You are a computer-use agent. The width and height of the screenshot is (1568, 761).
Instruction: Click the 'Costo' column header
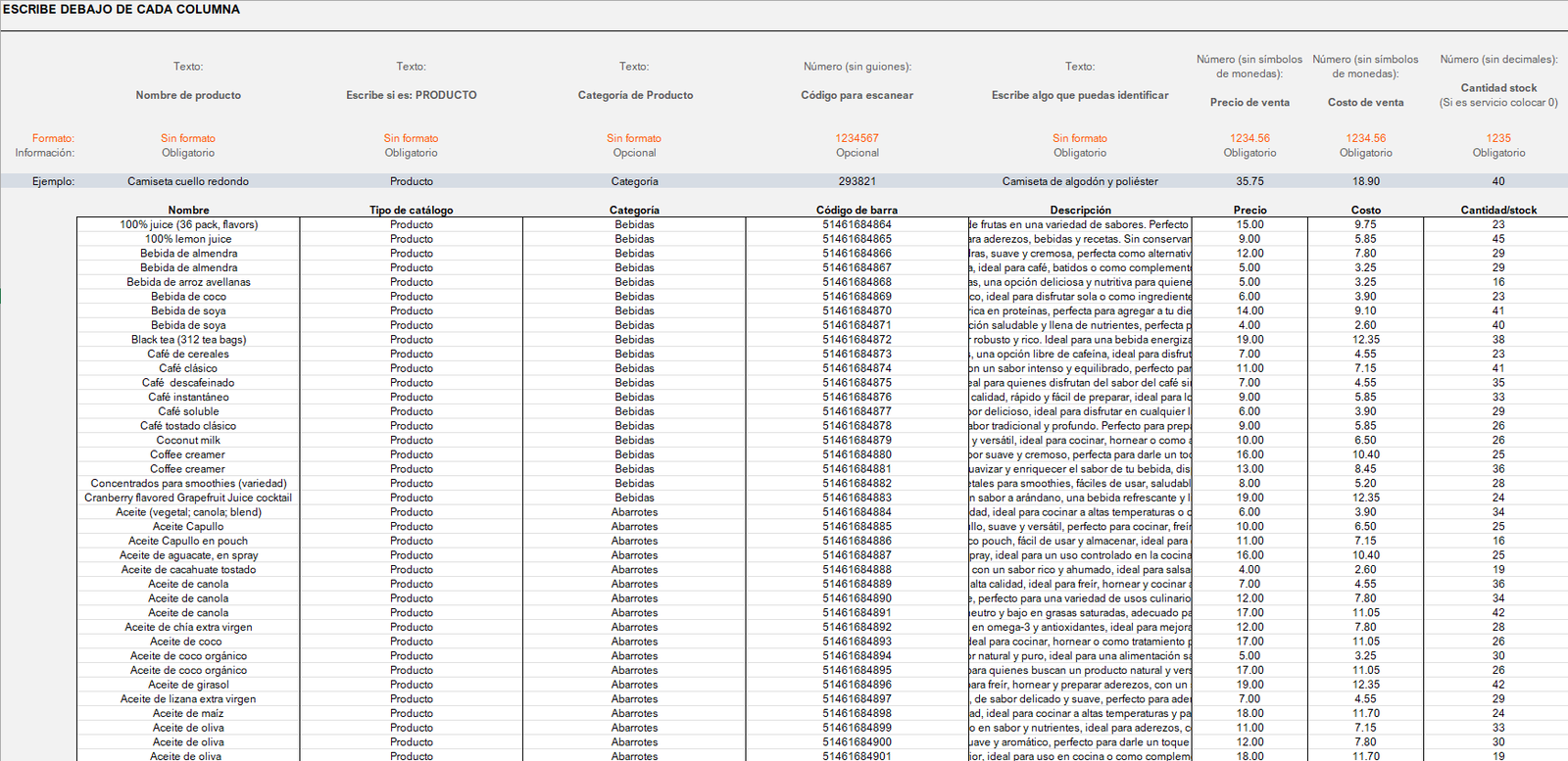point(1366,210)
